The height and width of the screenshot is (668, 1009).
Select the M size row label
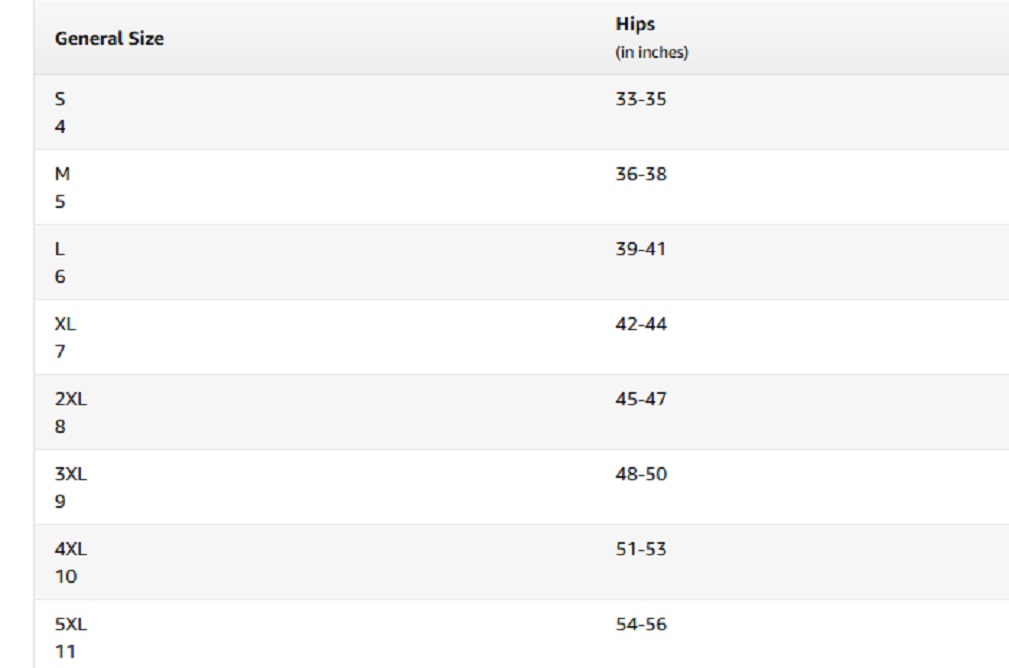tap(61, 175)
